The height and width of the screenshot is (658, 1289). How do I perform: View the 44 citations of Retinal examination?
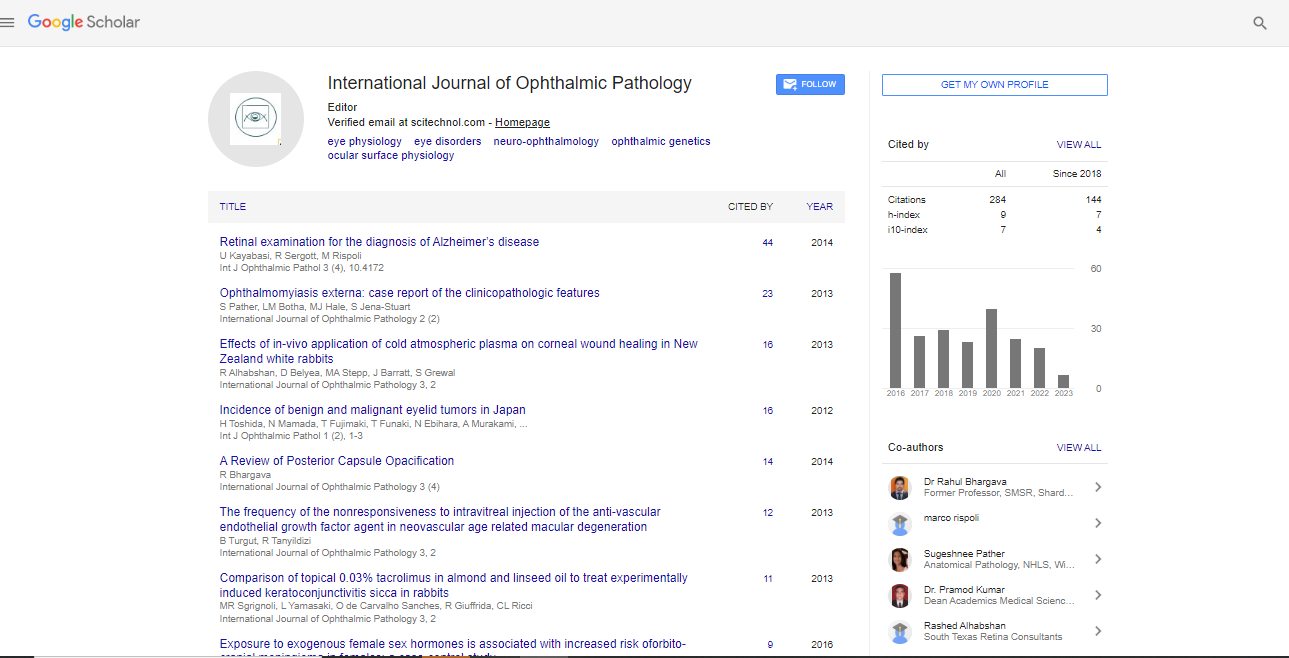[x=767, y=243]
